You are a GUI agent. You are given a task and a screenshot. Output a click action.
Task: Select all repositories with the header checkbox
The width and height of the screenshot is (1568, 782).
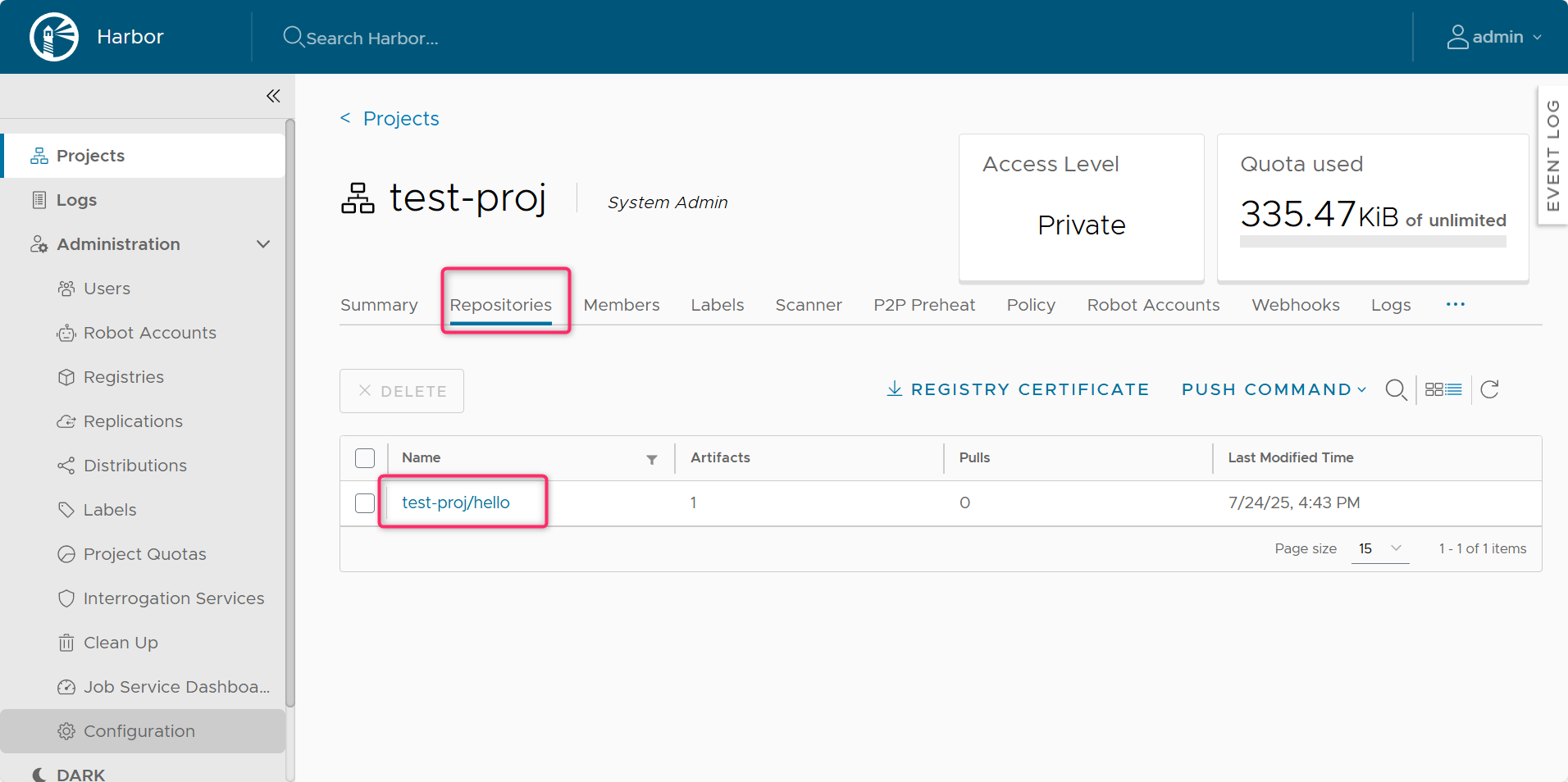365,458
